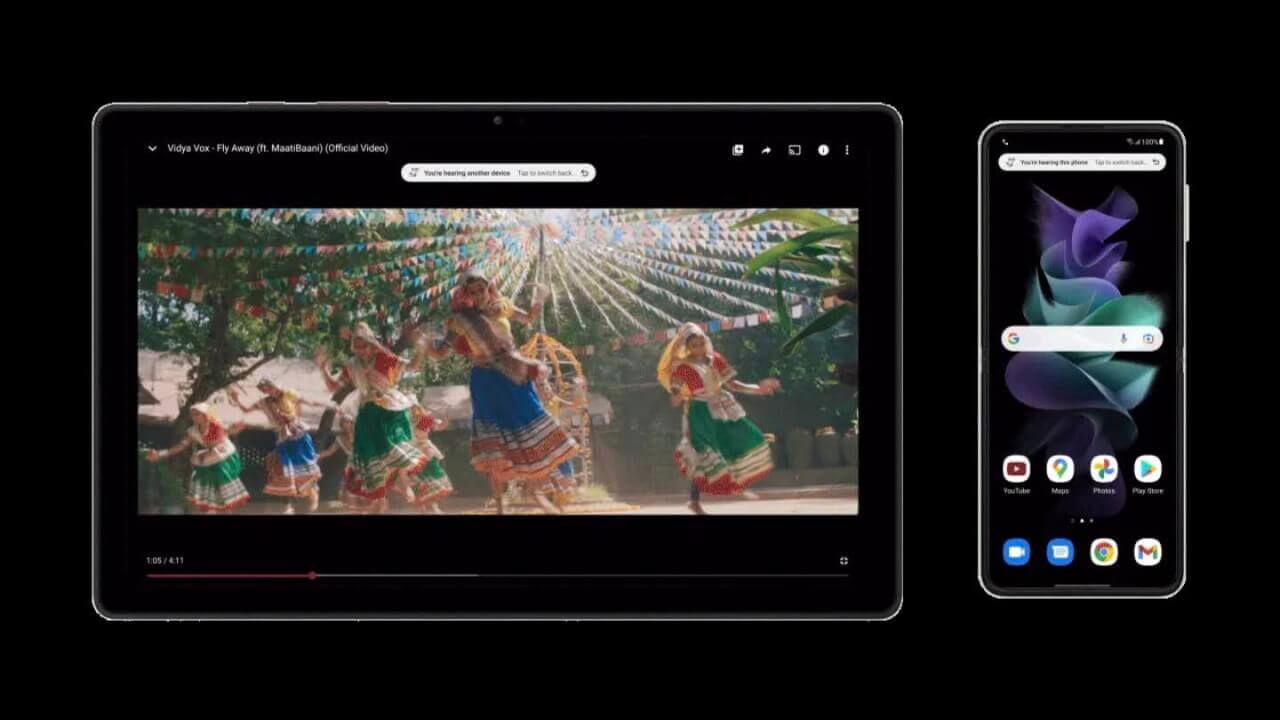Launch the Google Meet video app in the dock
Image resolution: width=1280 pixels, height=720 pixels.
click(1016, 552)
